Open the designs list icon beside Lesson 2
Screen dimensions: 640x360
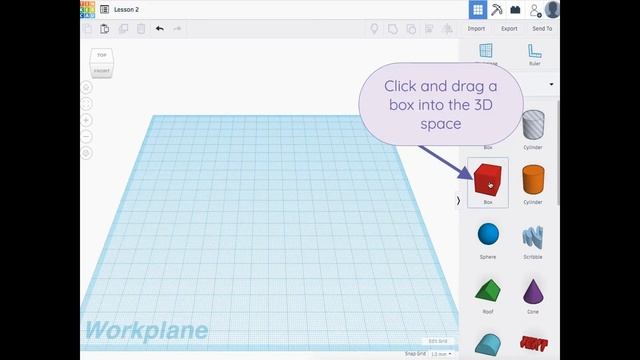[104, 9]
